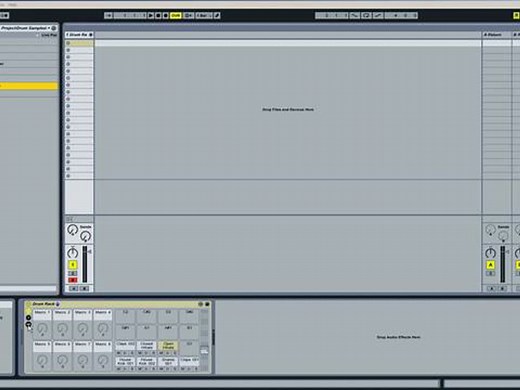Select the Snare 001 drum pad
Image resolution: width=520 pixels, height=390 pixels.
[x=168, y=362]
